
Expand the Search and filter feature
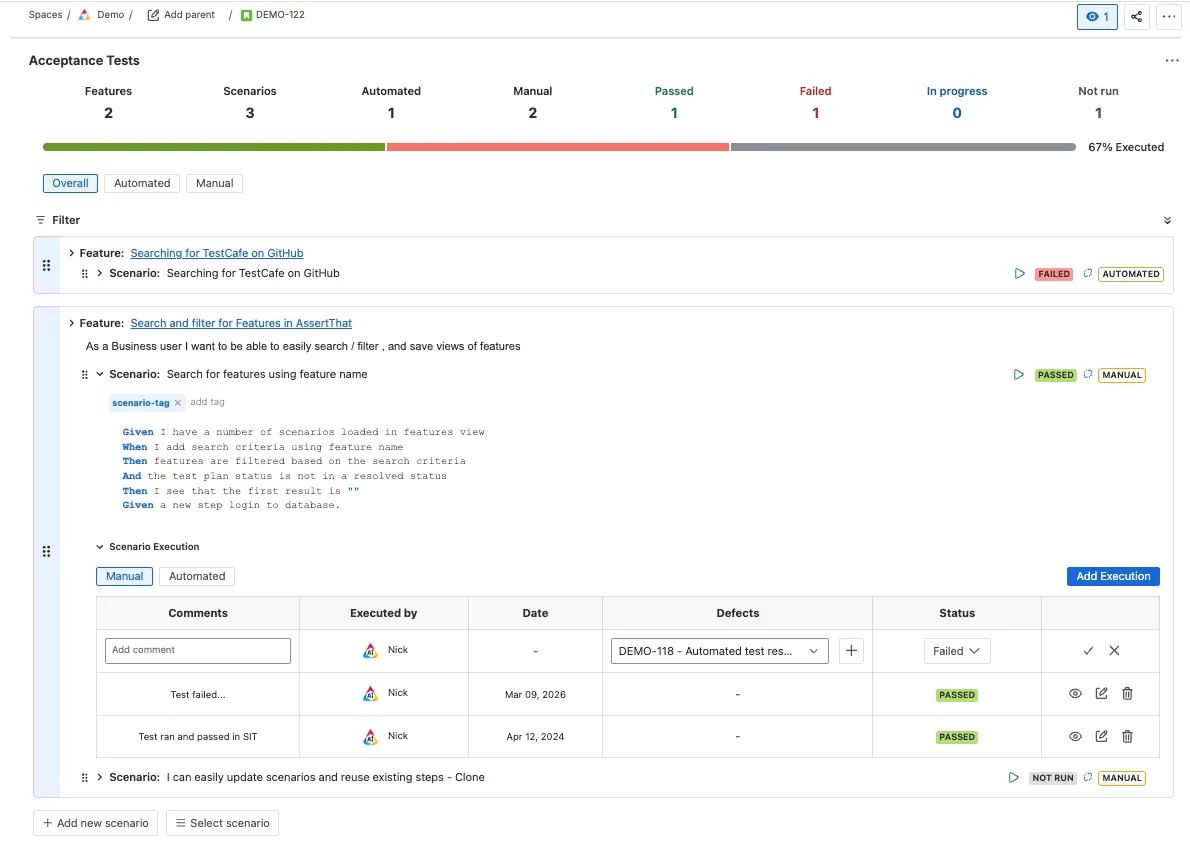pos(71,323)
